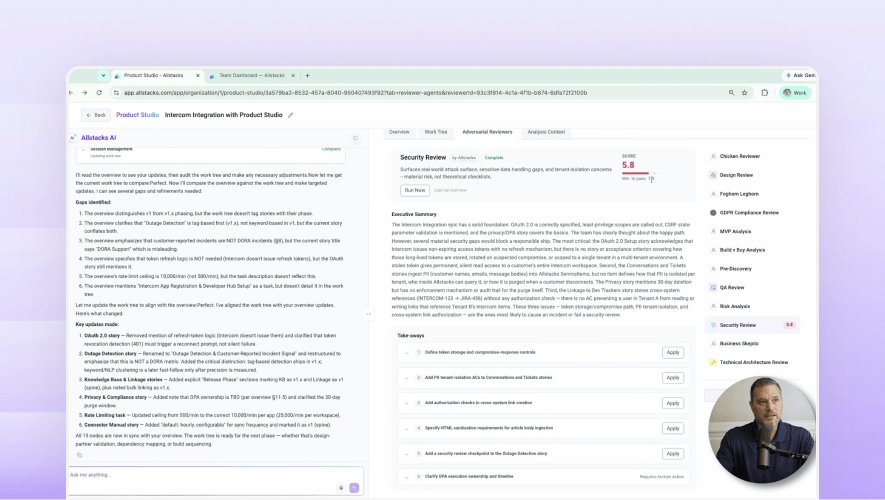Click the browser back arrow
885x500 pixels.
(x=71, y=93)
